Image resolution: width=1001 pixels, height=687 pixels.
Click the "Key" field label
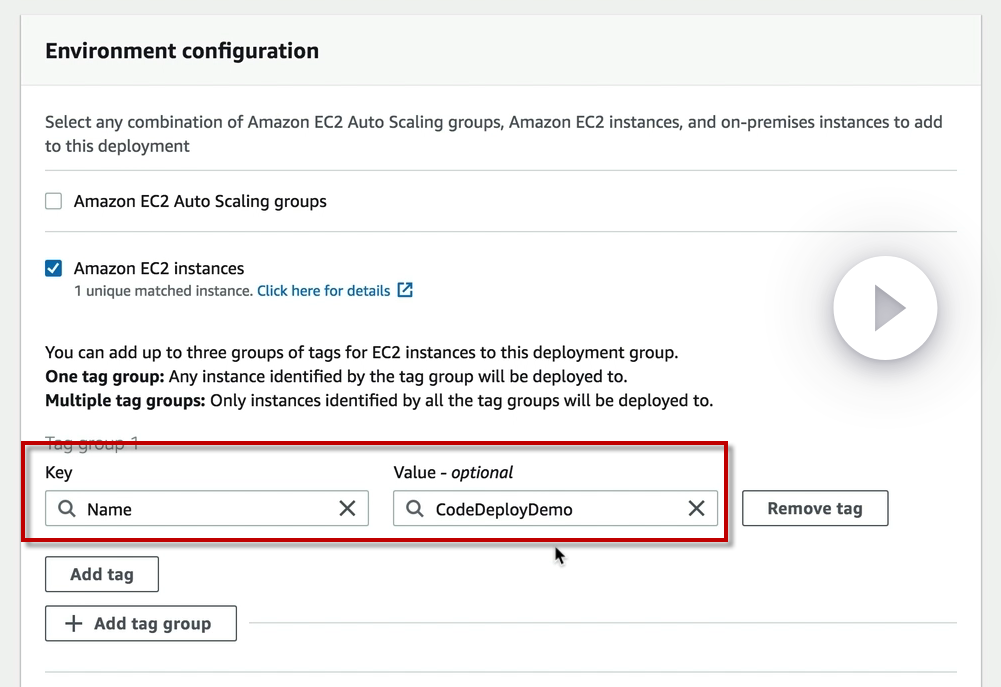(x=59, y=473)
